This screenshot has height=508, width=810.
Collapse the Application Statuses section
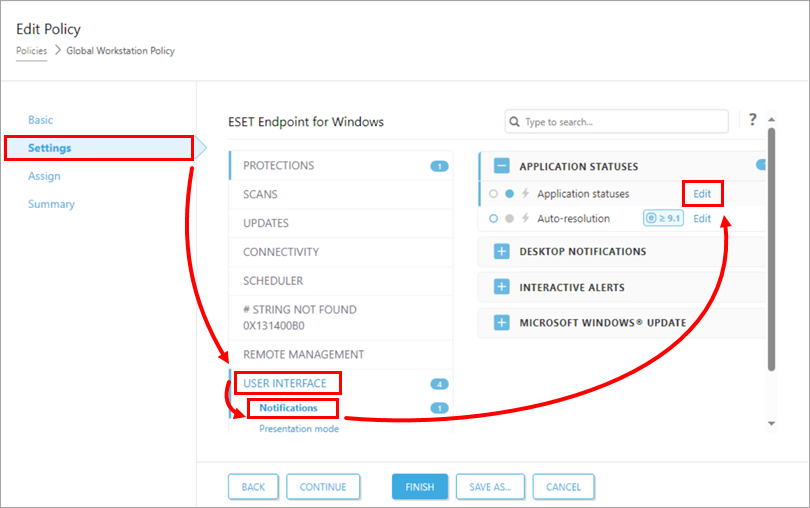tap(502, 167)
